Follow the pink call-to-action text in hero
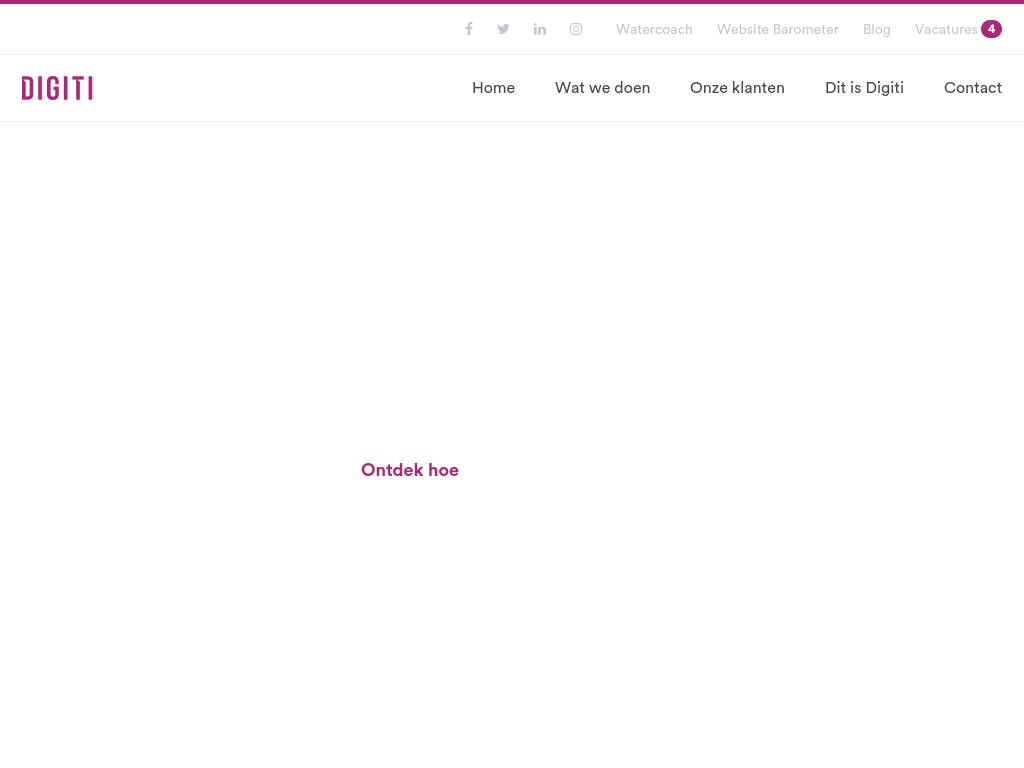Screen dimensions: 1024x768 (x=409, y=470)
